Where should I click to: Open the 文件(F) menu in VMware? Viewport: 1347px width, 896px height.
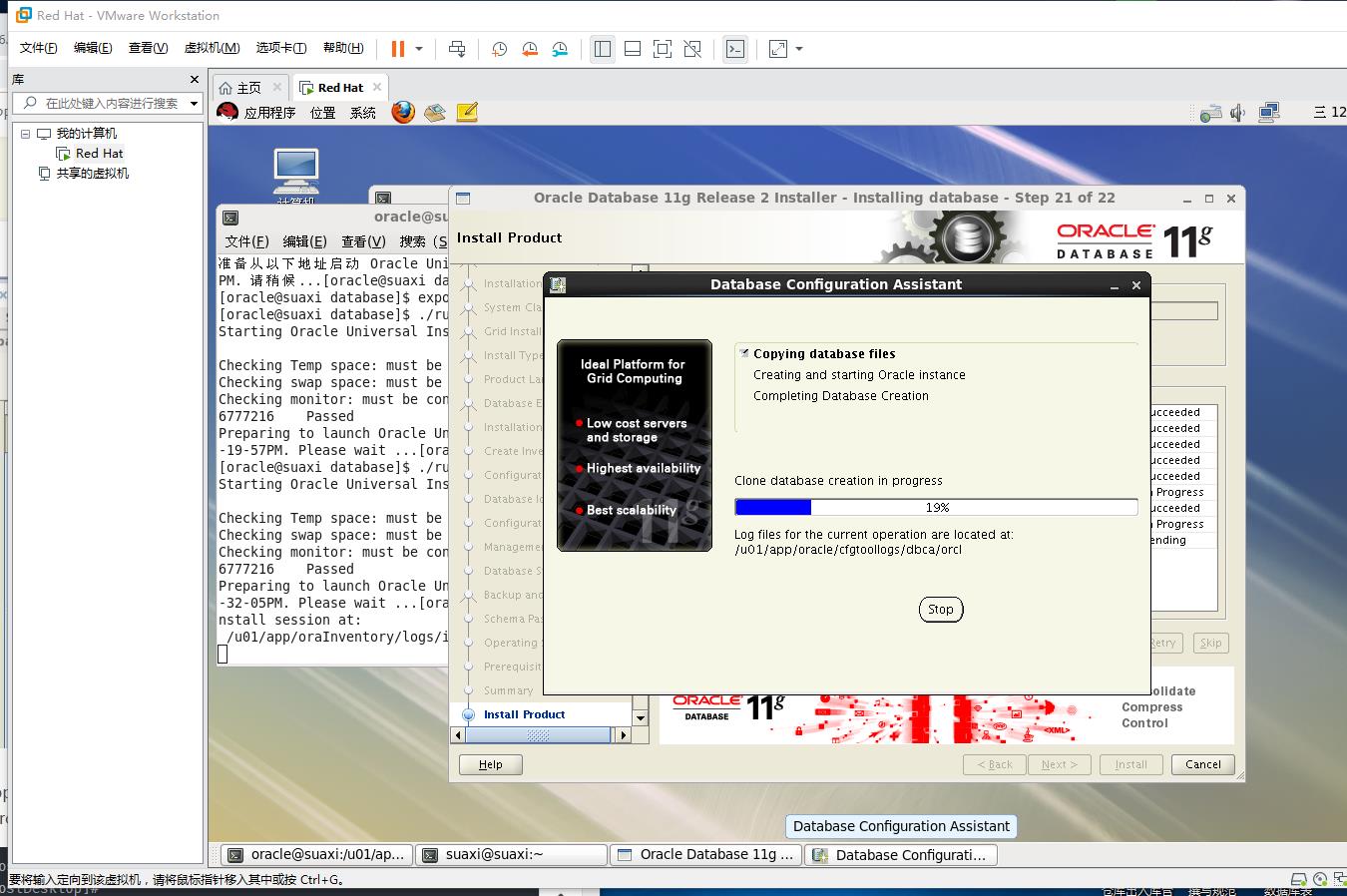39,48
